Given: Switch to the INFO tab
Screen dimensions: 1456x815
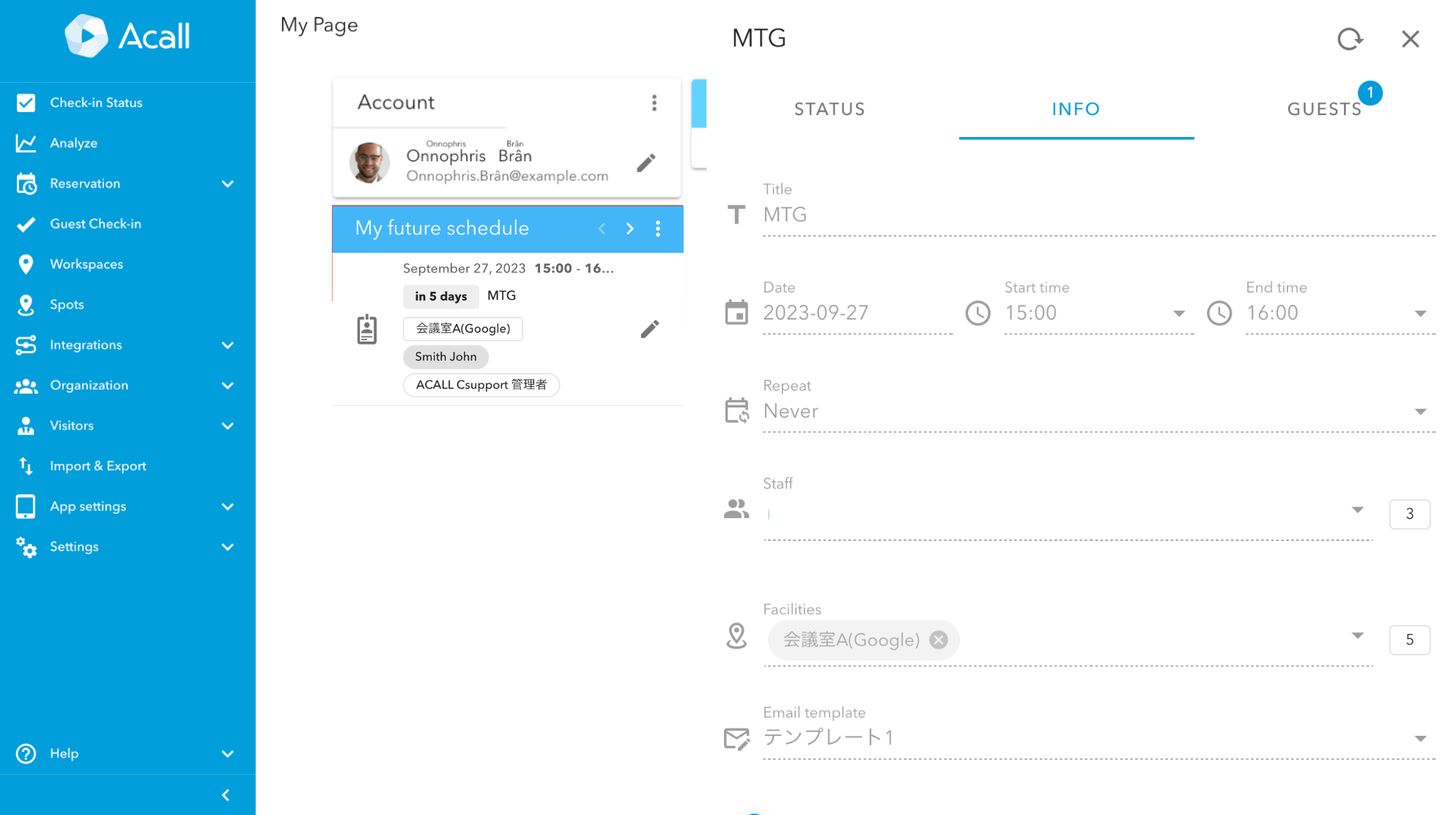Looking at the screenshot, I should point(1076,109).
